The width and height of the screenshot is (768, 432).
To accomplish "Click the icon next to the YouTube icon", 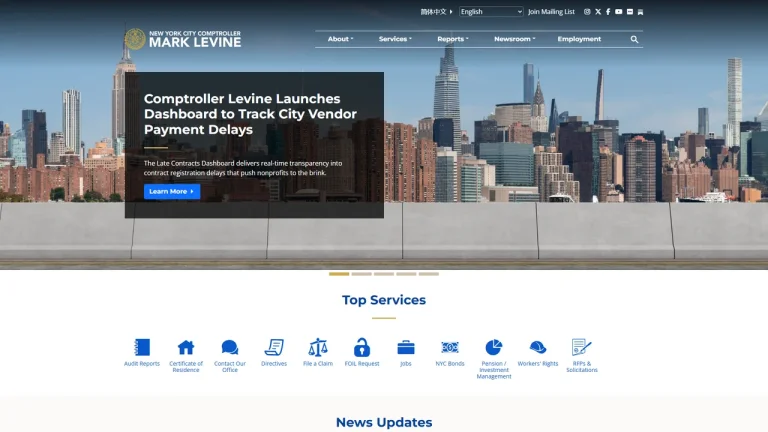I will (x=630, y=12).
